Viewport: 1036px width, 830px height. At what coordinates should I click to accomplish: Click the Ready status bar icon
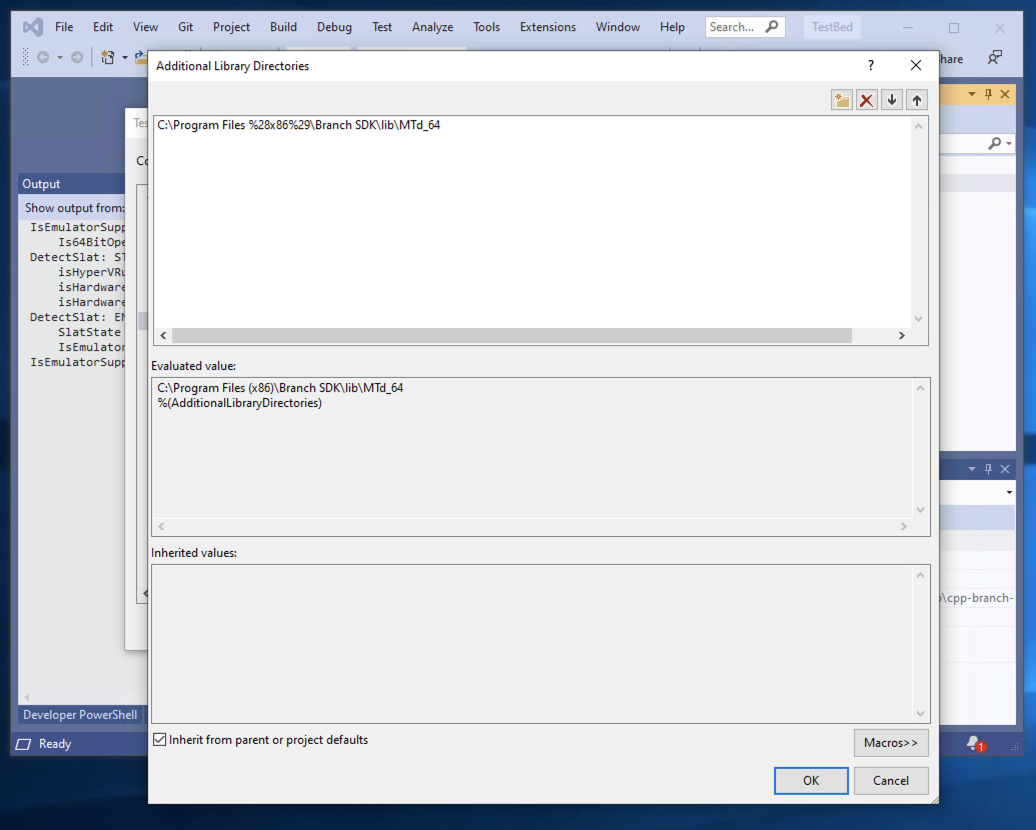tap(23, 744)
